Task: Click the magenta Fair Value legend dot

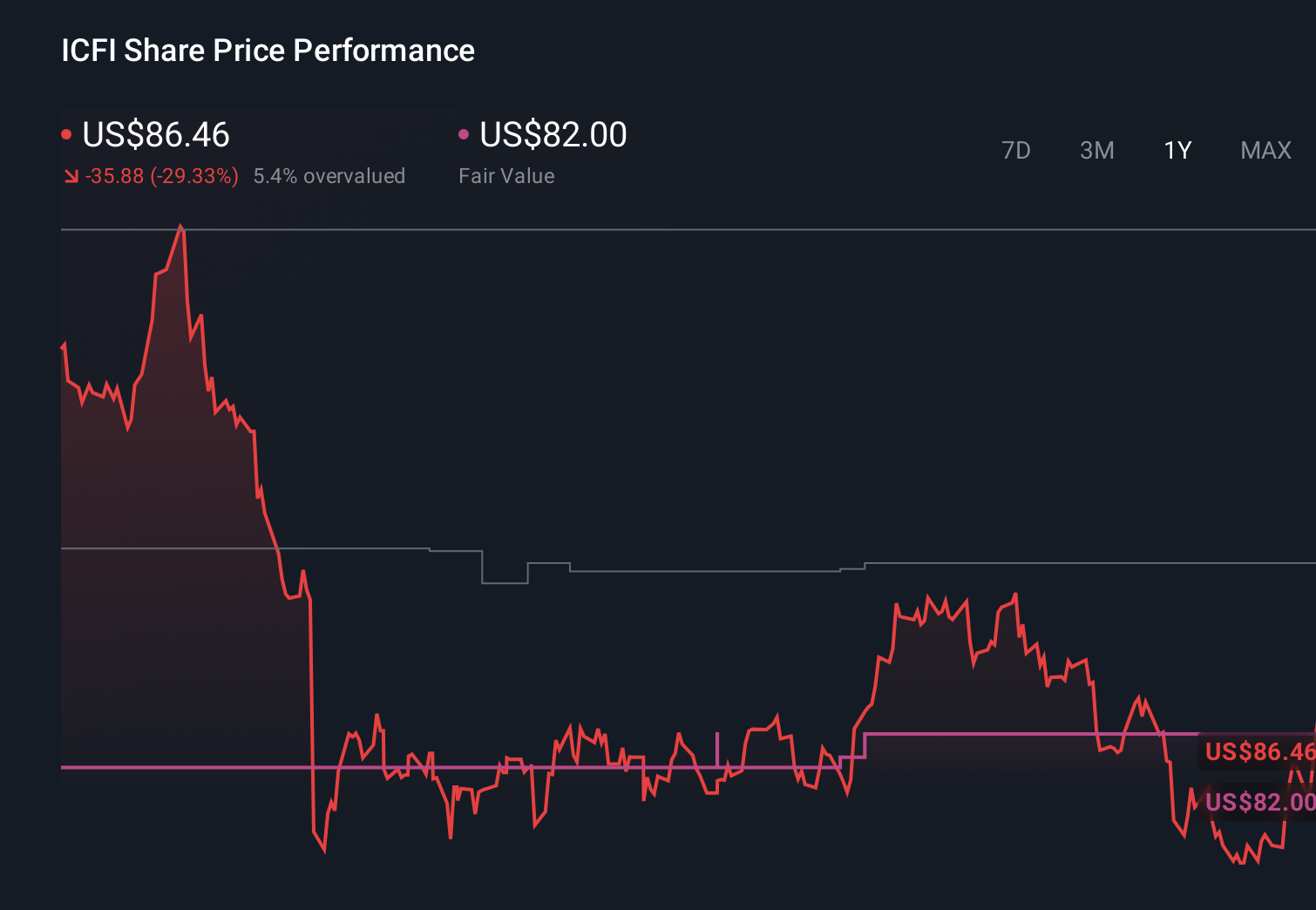Action: click(x=465, y=132)
